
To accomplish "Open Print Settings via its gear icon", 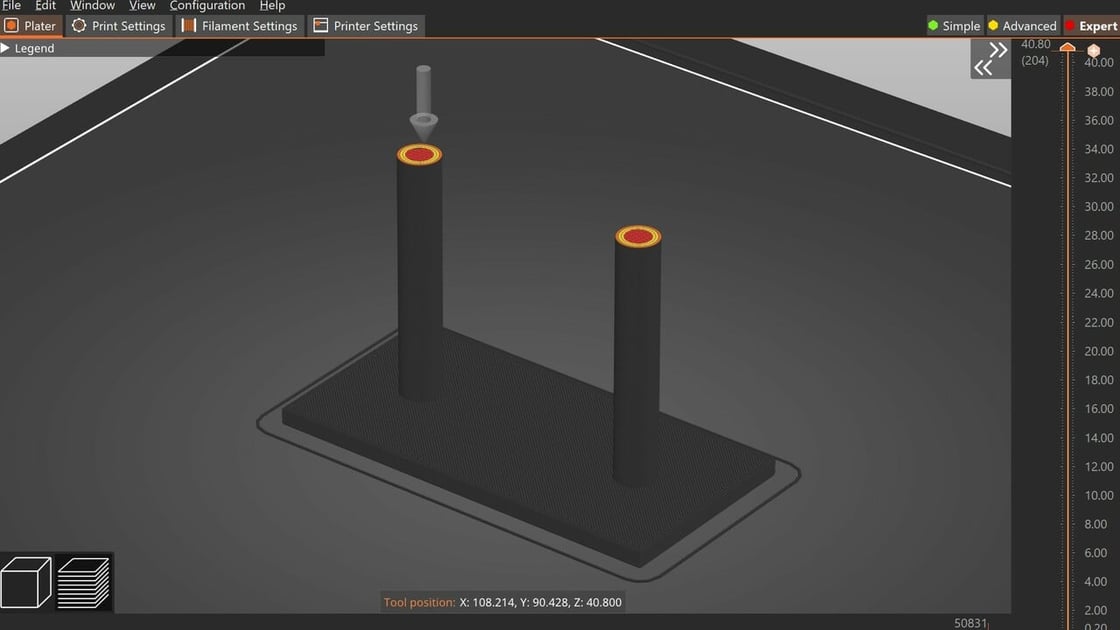I will pyautogui.click(x=79, y=26).
